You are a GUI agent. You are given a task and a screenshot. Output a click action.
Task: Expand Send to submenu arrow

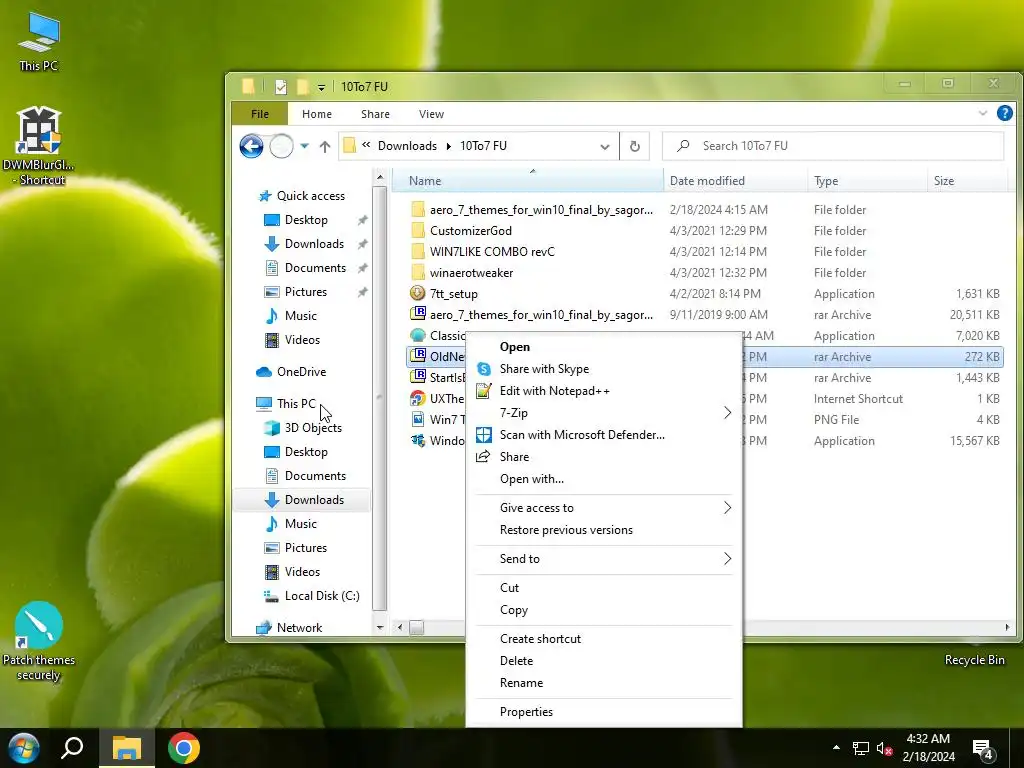point(728,558)
